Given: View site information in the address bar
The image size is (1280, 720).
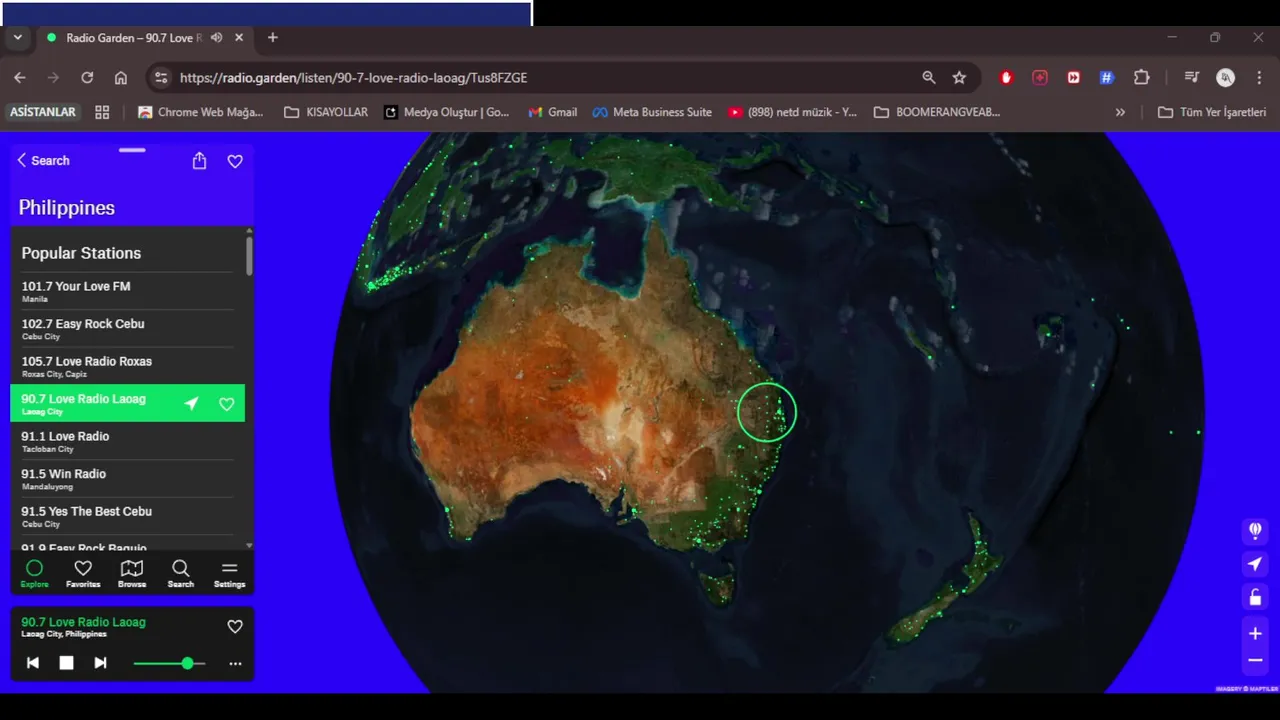Looking at the screenshot, I should [161, 77].
